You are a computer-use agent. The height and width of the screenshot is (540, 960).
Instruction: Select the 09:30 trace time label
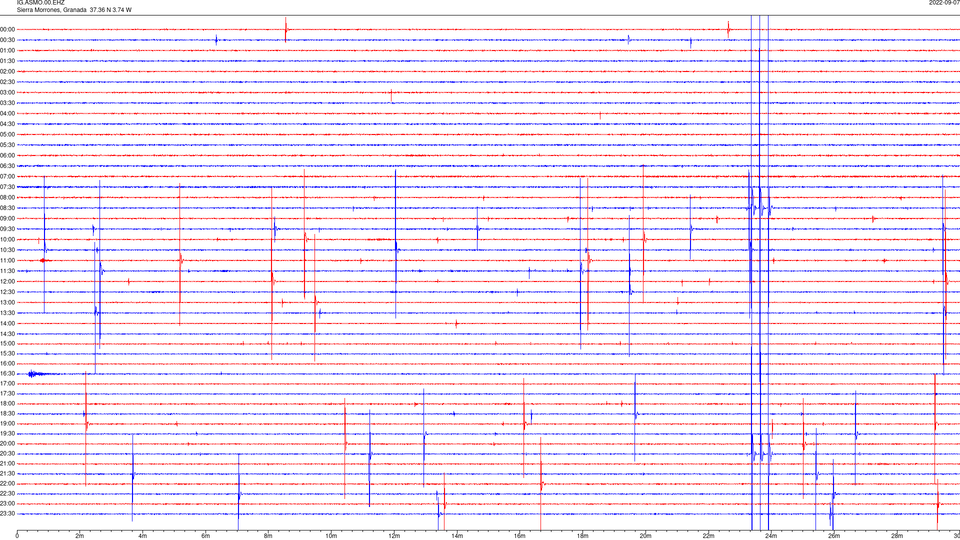tap(7, 229)
